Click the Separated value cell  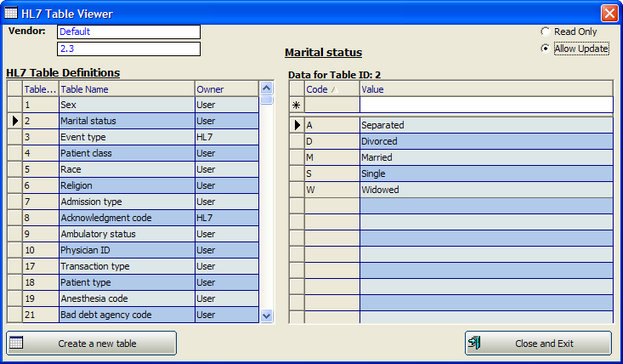486,125
